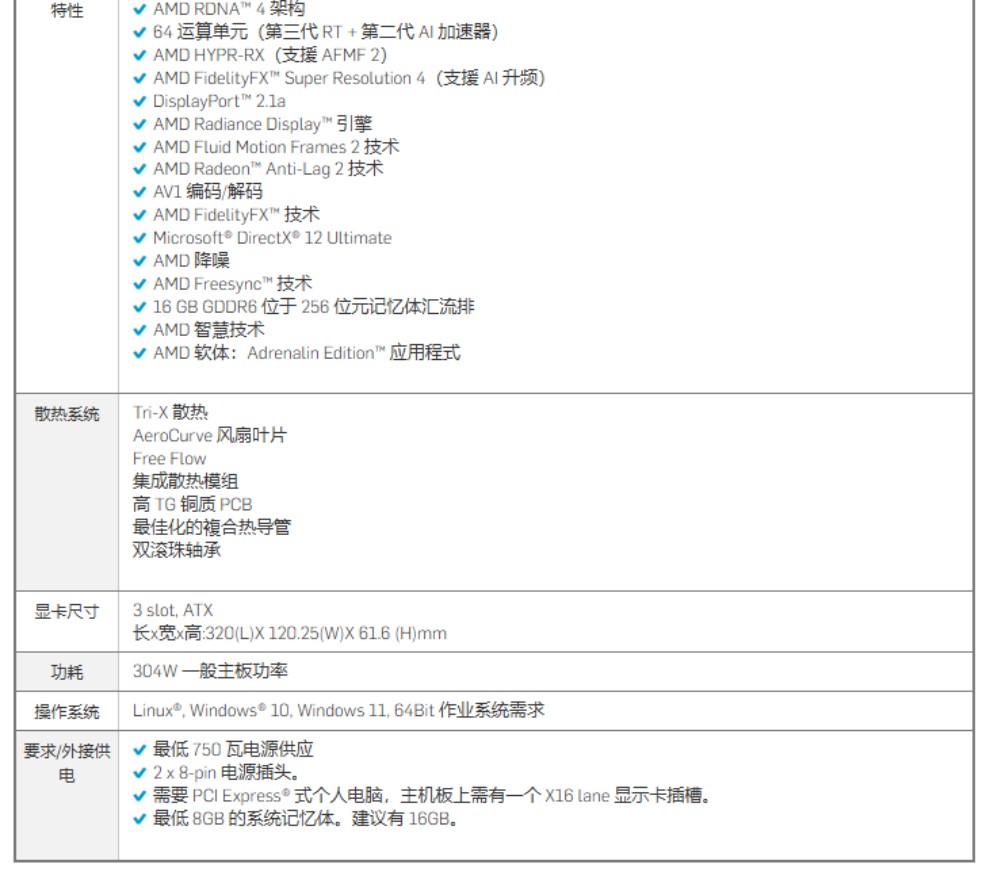This screenshot has height=872, width=990.
Task: Click the 要求/外接供电 row header
Action: tap(67, 762)
